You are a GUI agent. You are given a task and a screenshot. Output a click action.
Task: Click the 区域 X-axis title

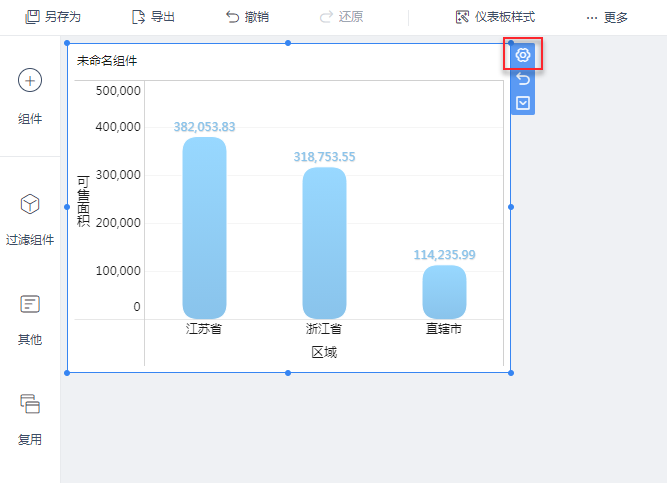click(x=324, y=352)
